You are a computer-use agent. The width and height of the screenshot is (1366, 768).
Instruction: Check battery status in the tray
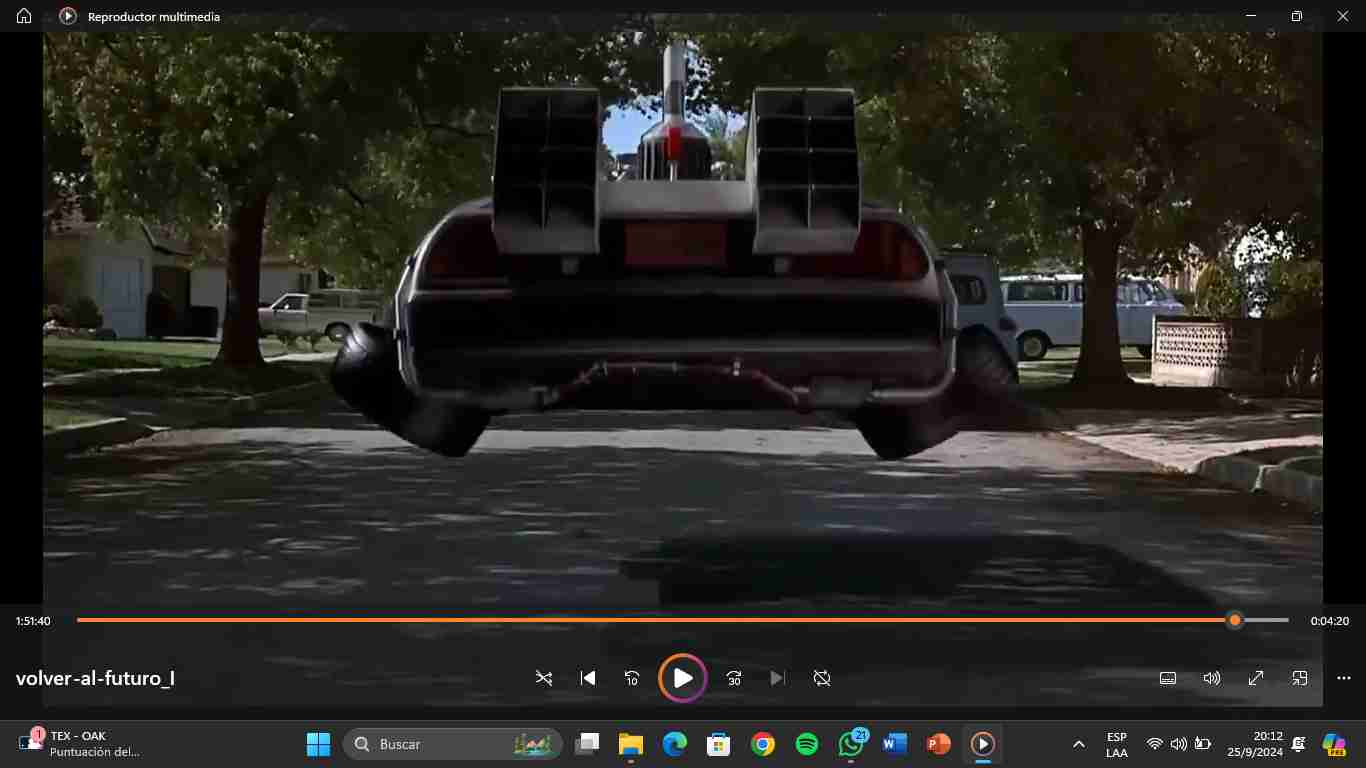click(x=1203, y=744)
